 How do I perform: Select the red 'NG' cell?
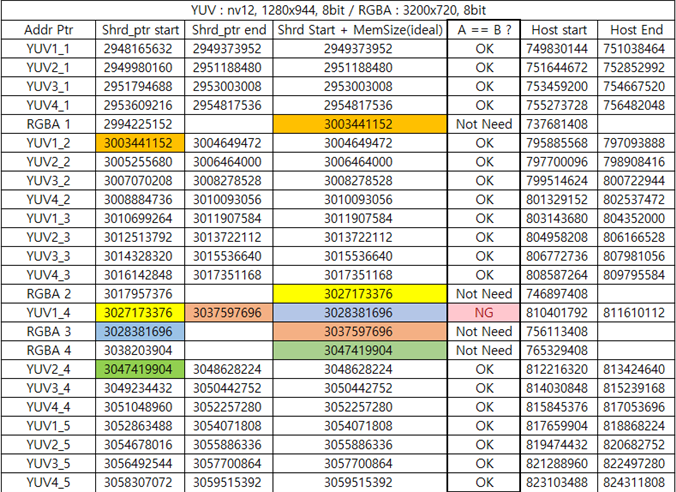point(484,313)
